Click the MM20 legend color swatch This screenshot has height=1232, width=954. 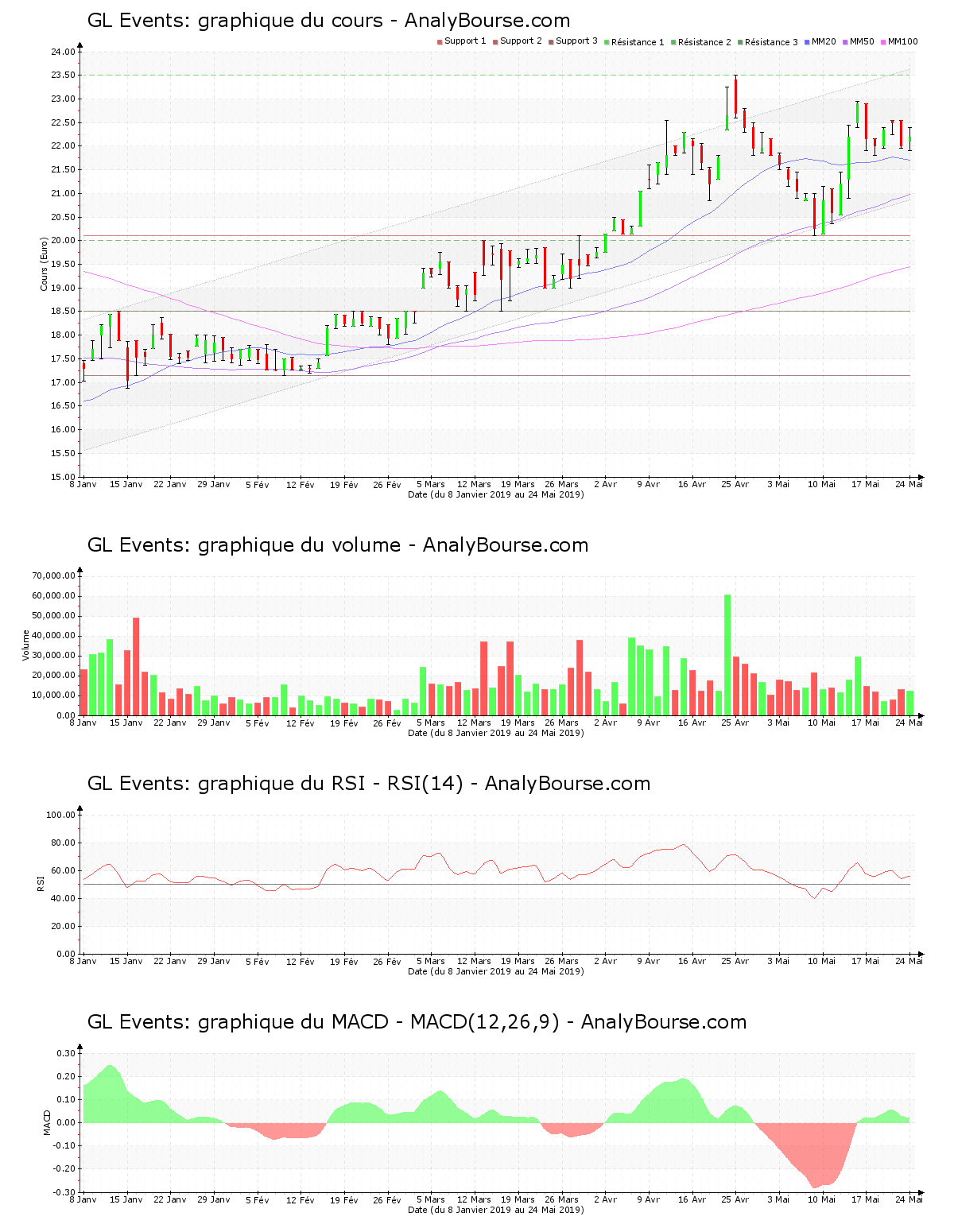coord(807,41)
